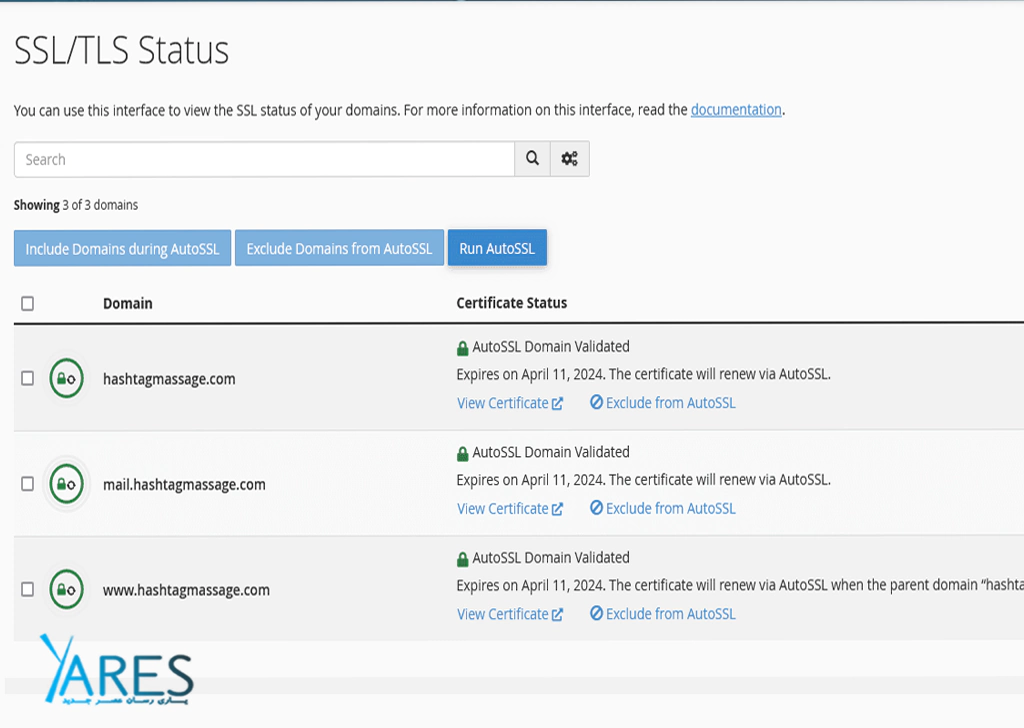1024x728 pixels.
Task: Open the documentation link
Action: click(x=736, y=110)
